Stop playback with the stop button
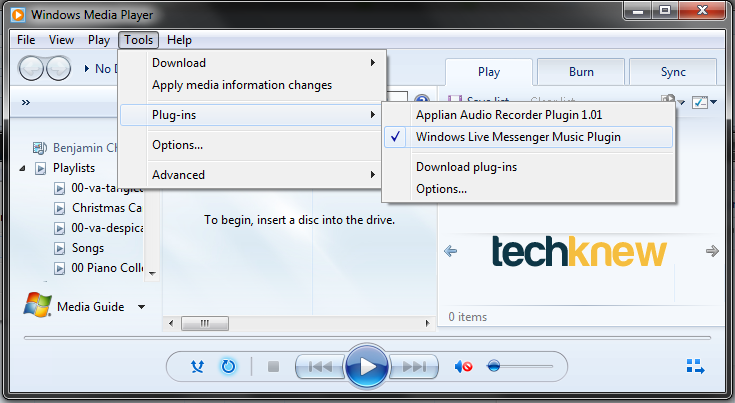The width and height of the screenshot is (735, 403). coord(273,366)
